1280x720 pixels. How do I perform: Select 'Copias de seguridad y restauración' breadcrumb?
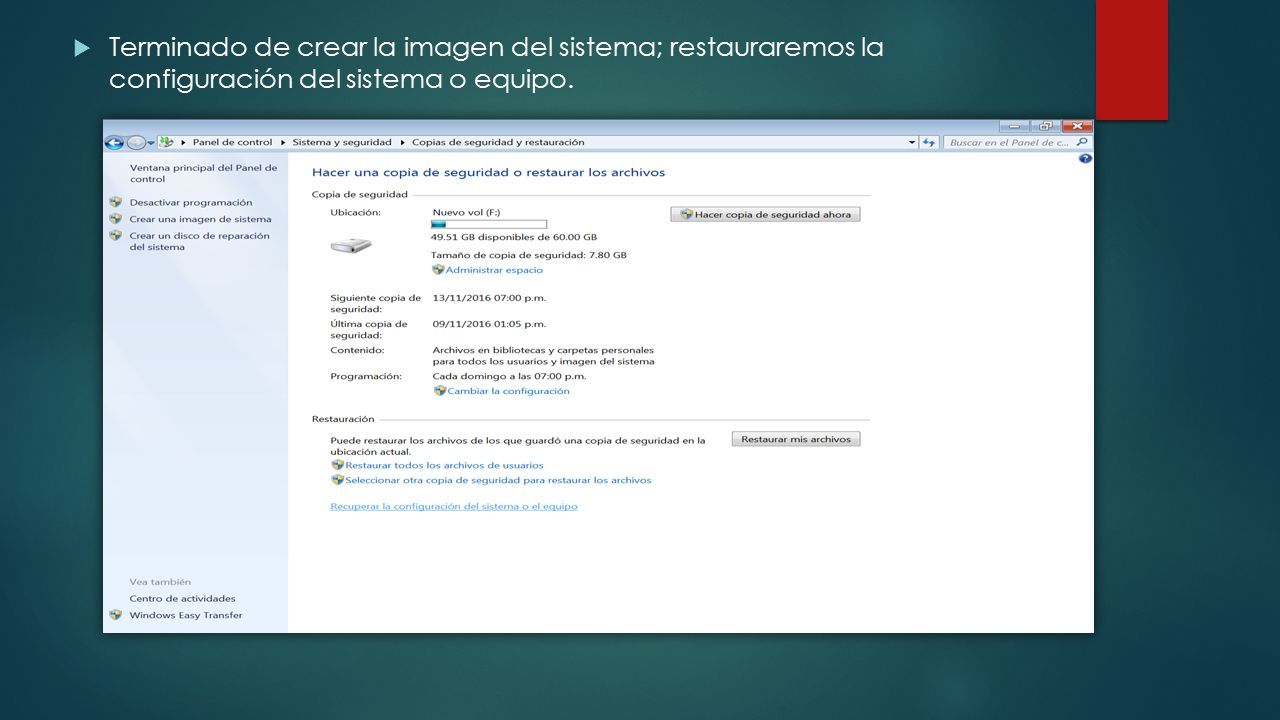(x=498, y=143)
